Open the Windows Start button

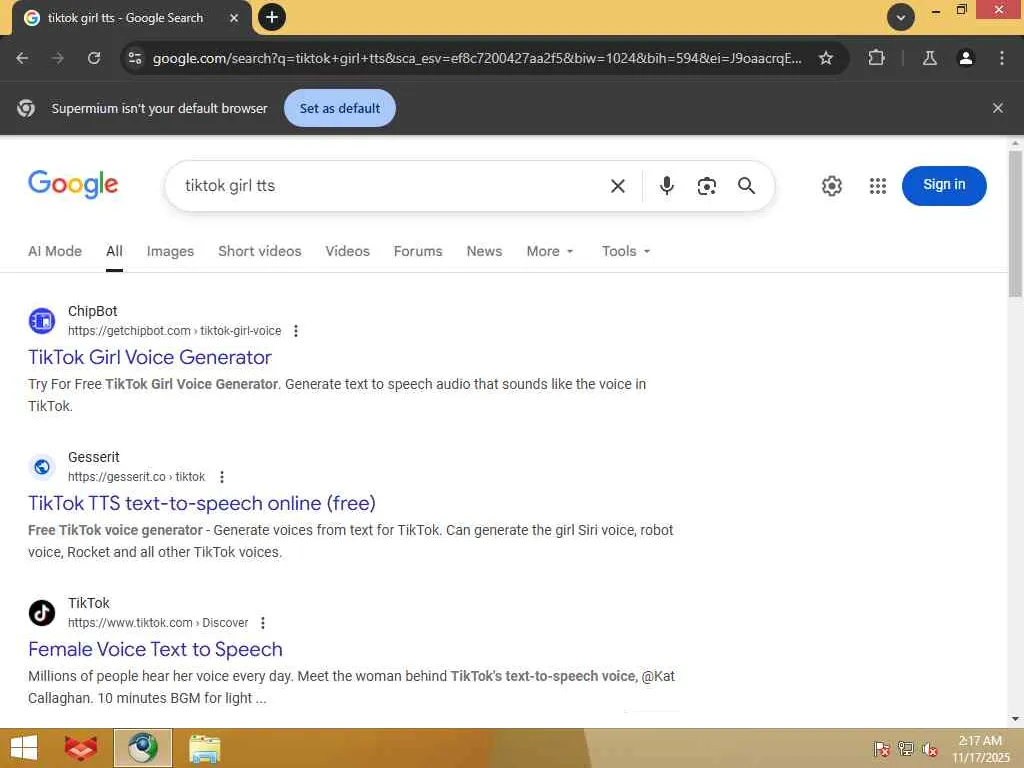click(x=24, y=748)
